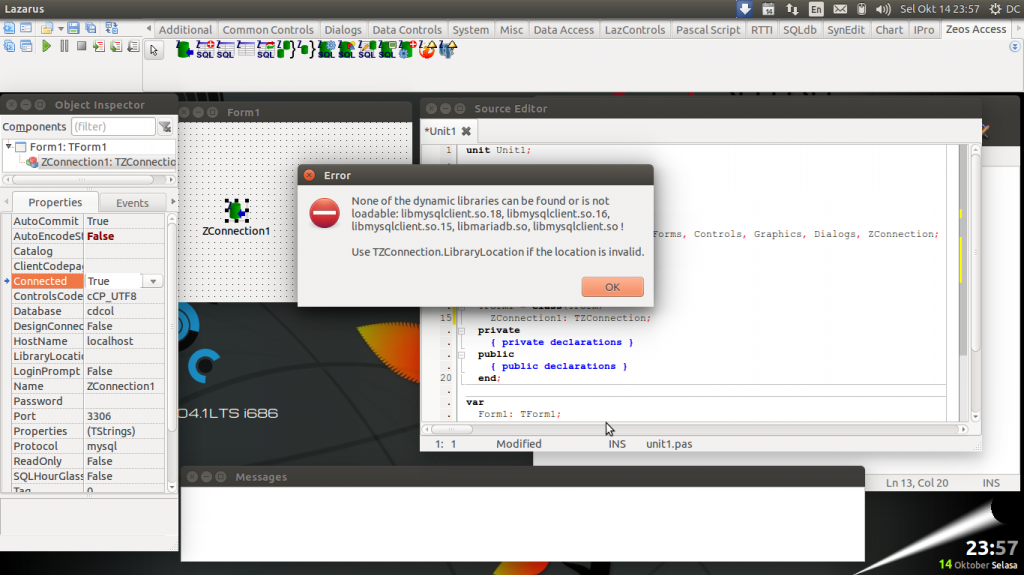Screen dimensions: 1024x575
Task: Open the View Units list icon
Action: [9, 46]
